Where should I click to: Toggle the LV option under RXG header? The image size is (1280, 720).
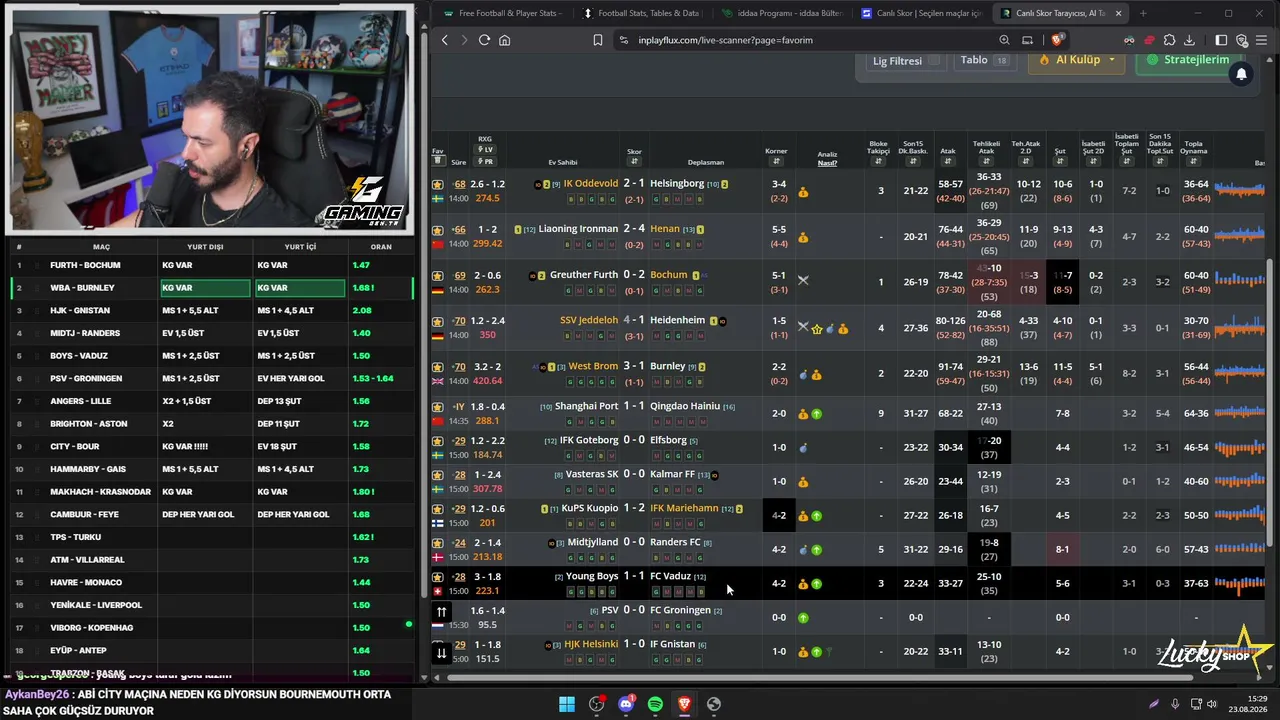(485, 150)
